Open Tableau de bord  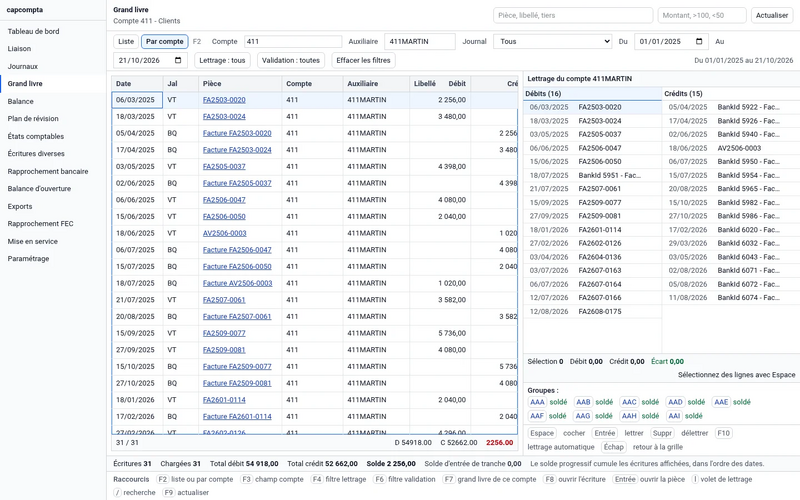point(33,31)
